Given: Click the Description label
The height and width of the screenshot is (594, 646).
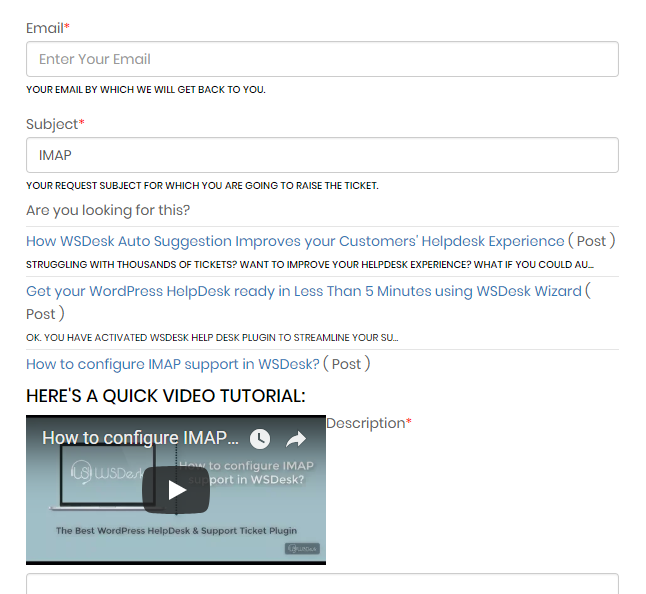Looking at the screenshot, I should pos(369,423).
